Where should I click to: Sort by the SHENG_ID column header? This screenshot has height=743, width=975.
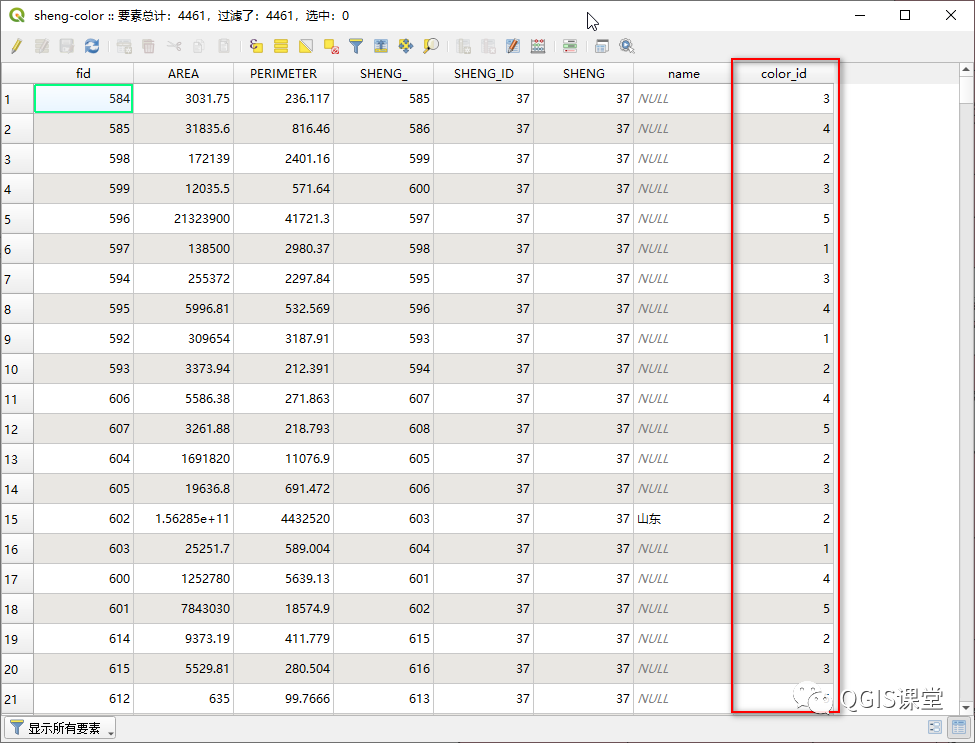coord(484,73)
